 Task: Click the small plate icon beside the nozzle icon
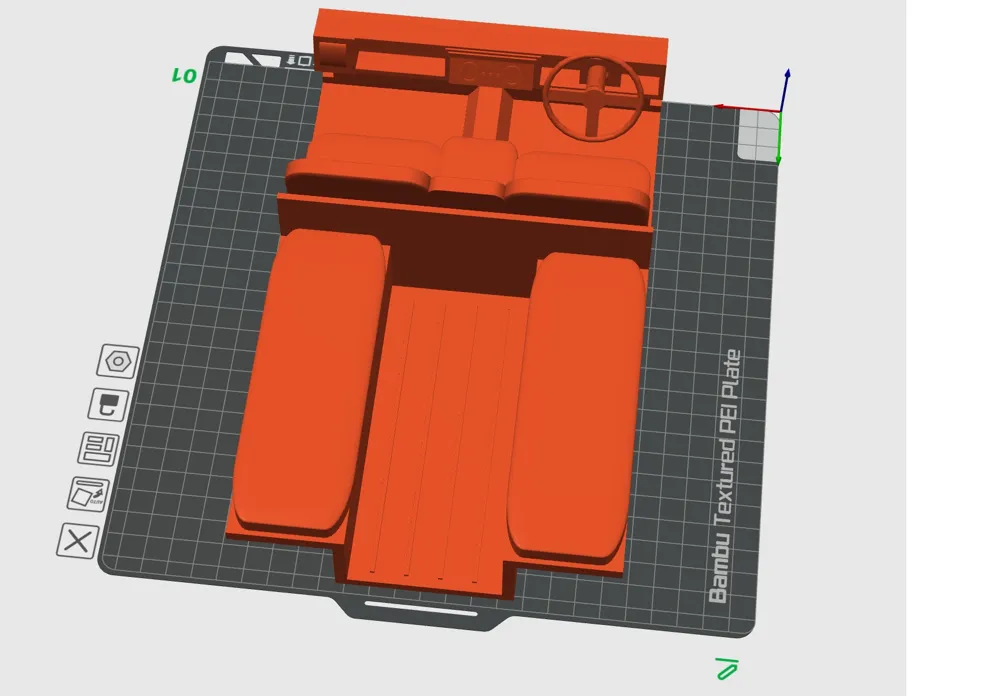305,62
